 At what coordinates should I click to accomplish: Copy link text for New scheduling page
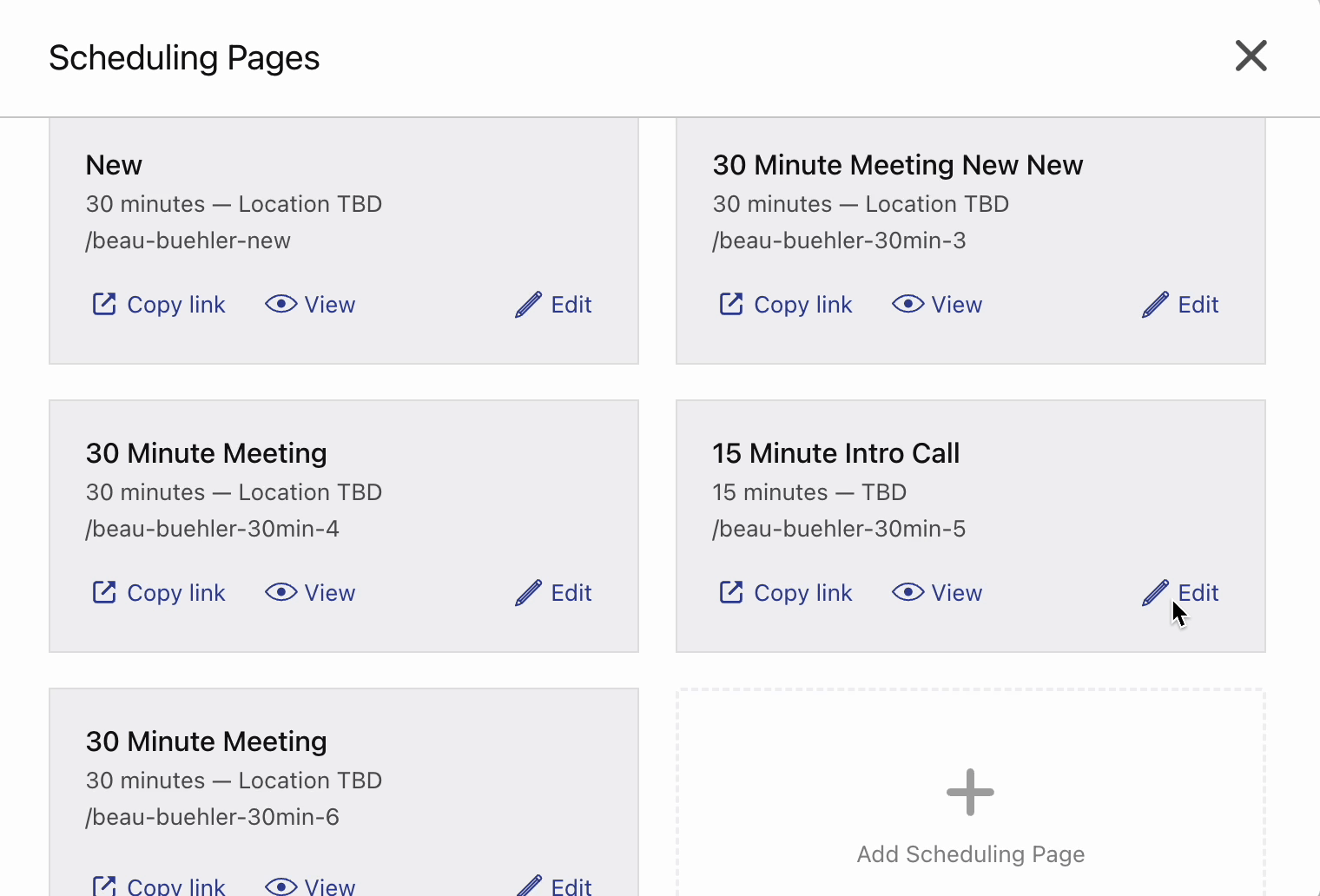coord(176,305)
